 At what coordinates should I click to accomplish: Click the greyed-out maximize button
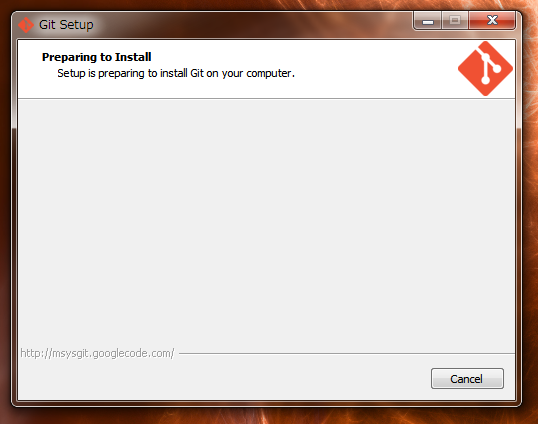[x=455, y=21]
